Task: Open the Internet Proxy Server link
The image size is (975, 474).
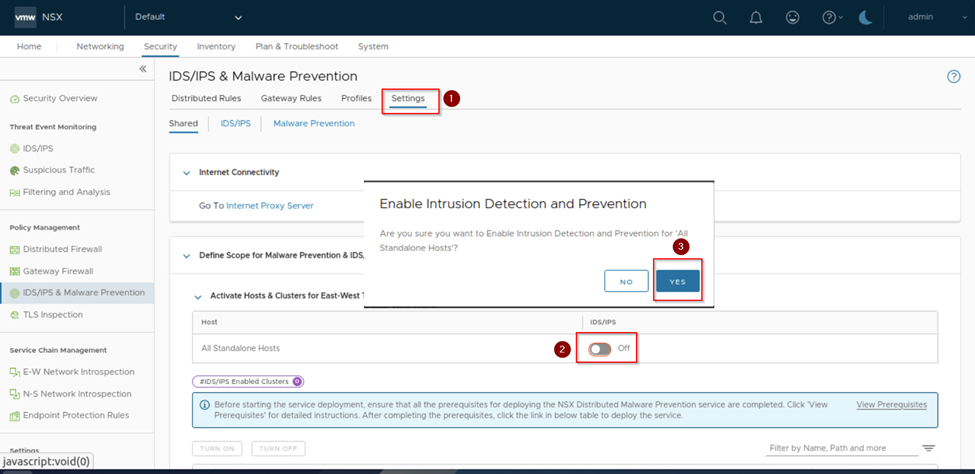Action: pyautogui.click(x=269, y=205)
